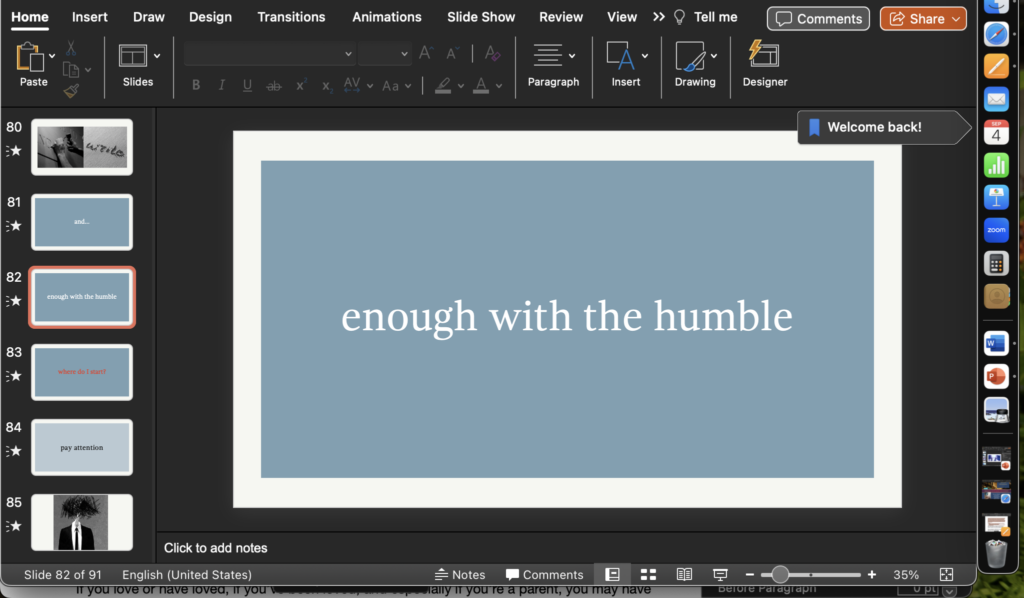Image resolution: width=1024 pixels, height=598 pixels.
Task: Open the Review tab
Action: [561, 17]
